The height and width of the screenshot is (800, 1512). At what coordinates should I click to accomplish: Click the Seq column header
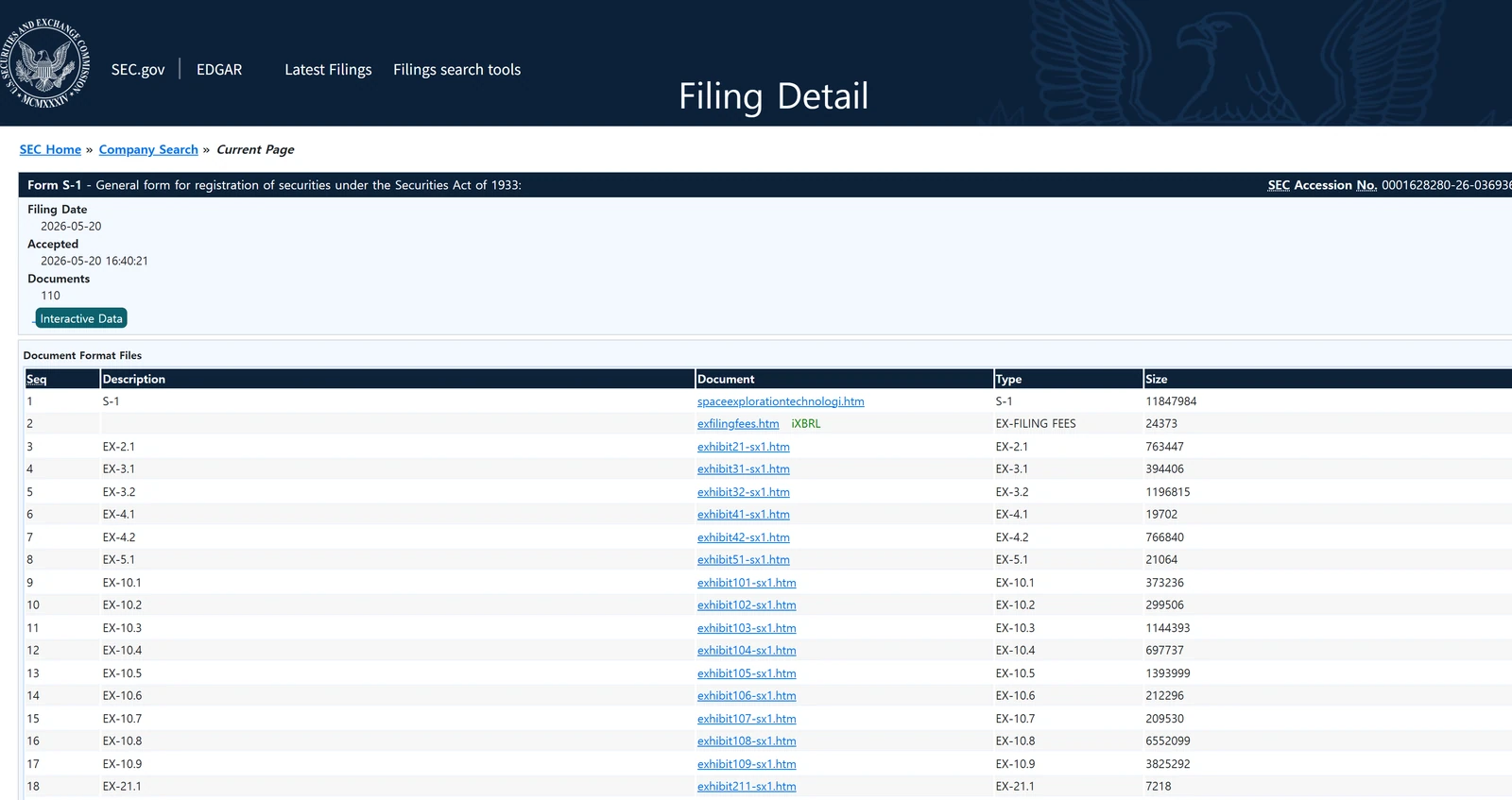[37, 379]
